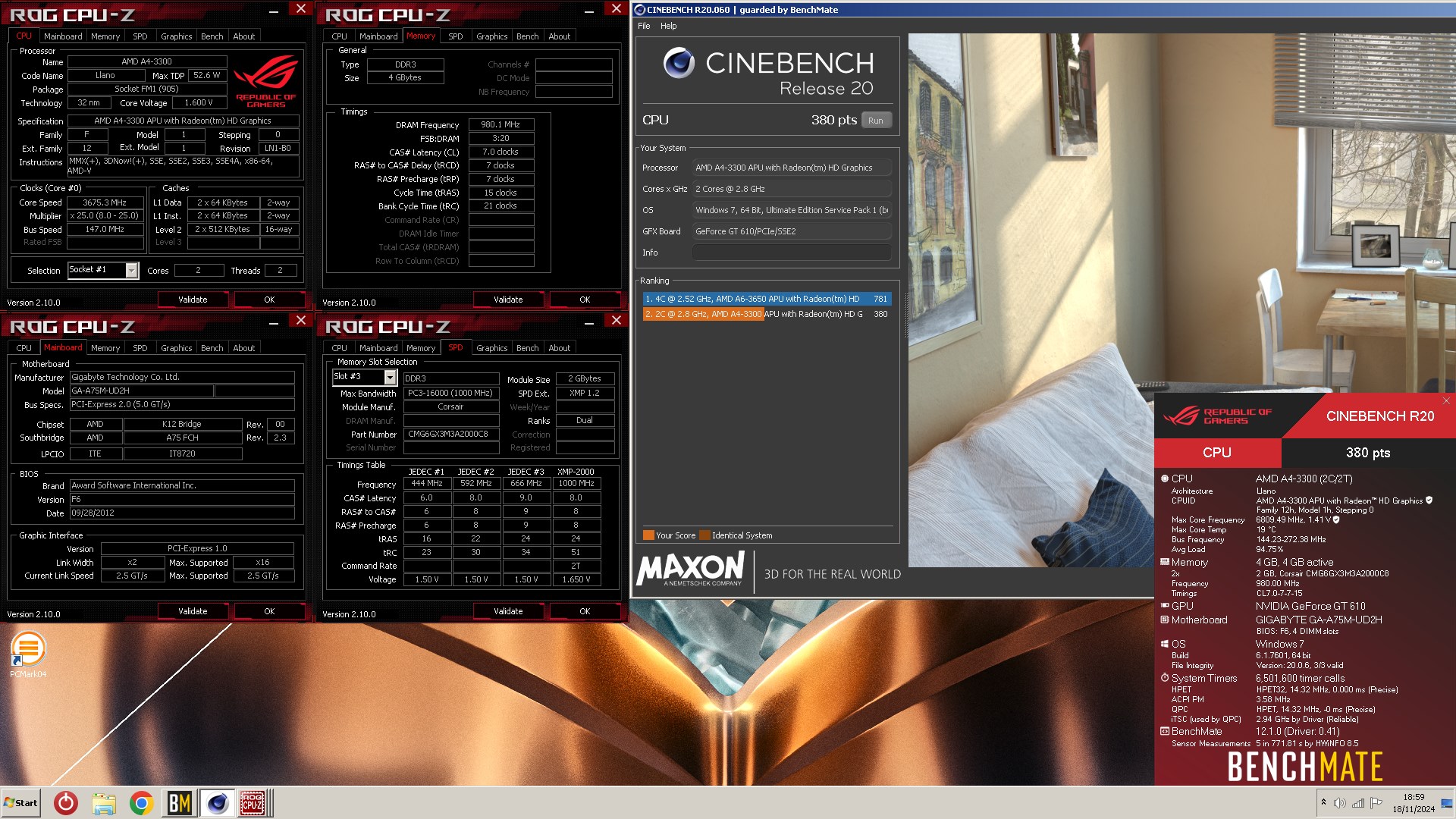The image size is (1456, 819).
Task: Switch to ROG CPU-Z taskbar icon
Action: [253, 803]
